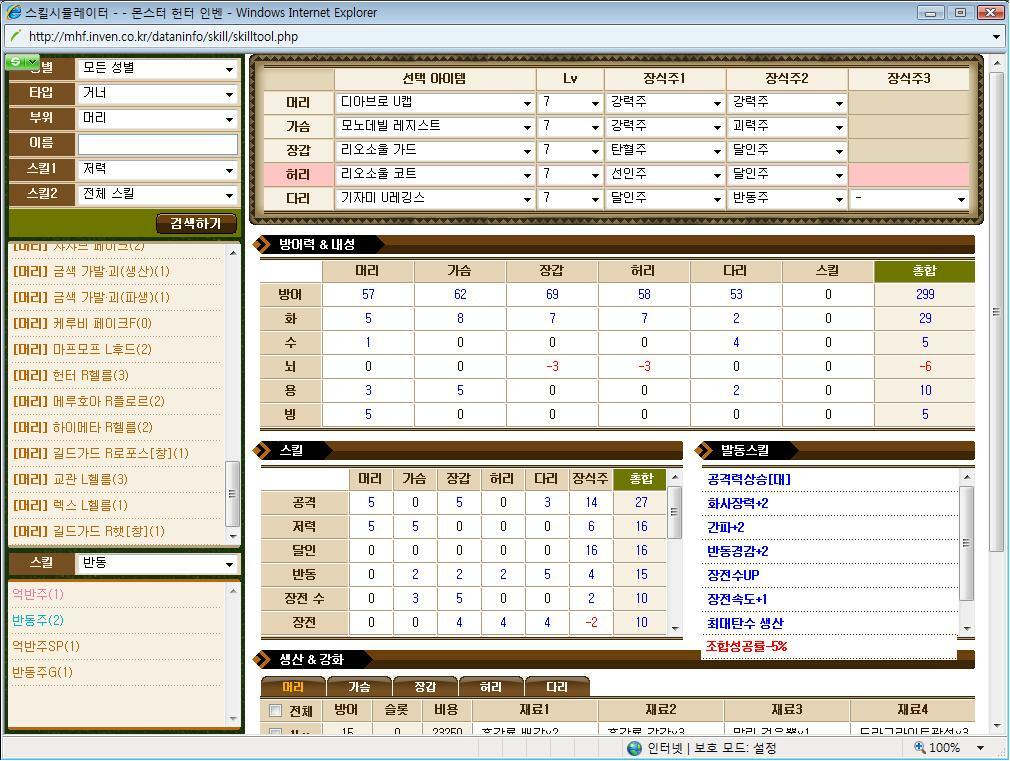This screenshot has width=1010, height=761.
Task: Switch to the 가슴 tab in 생산 & 강화
Action: [359, 687]
